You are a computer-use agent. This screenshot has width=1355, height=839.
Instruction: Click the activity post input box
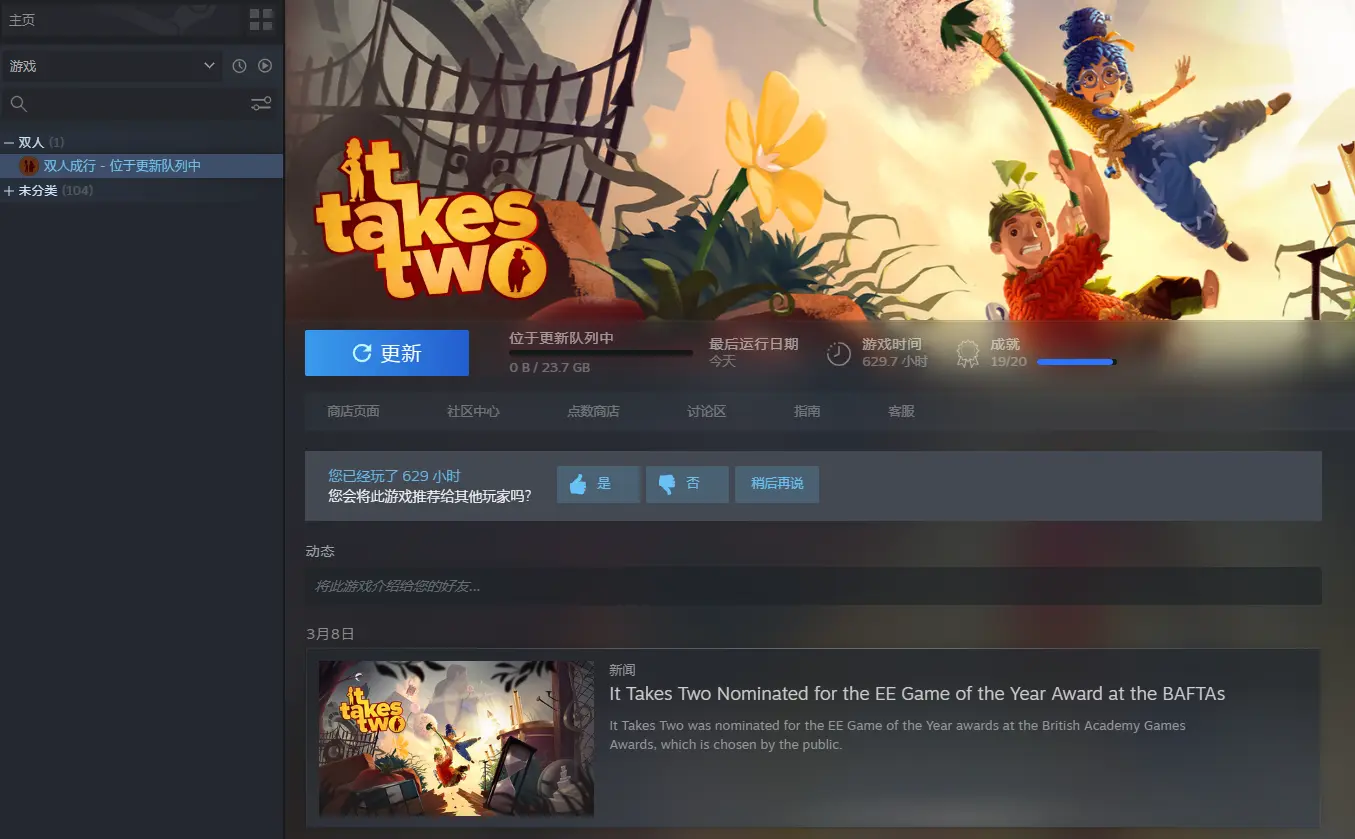[813, 586]
